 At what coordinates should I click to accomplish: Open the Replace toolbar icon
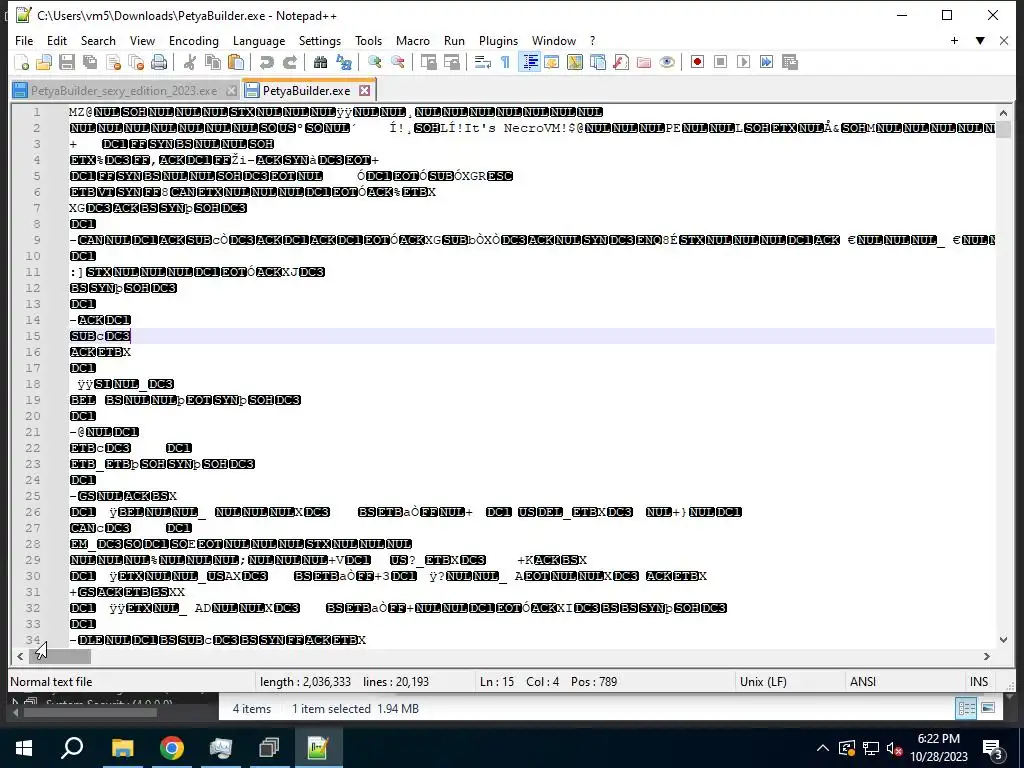pyautogui.click(x=344, y=62)
